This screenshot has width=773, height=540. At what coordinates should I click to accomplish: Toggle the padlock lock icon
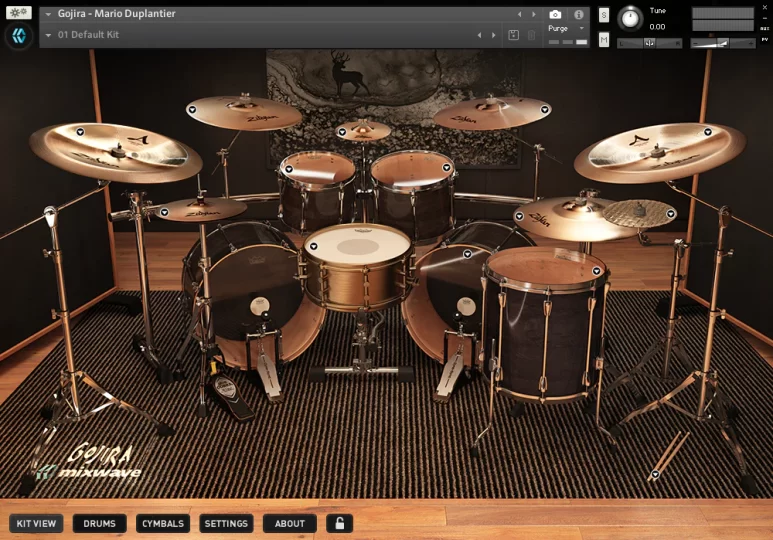coord(339,523)
